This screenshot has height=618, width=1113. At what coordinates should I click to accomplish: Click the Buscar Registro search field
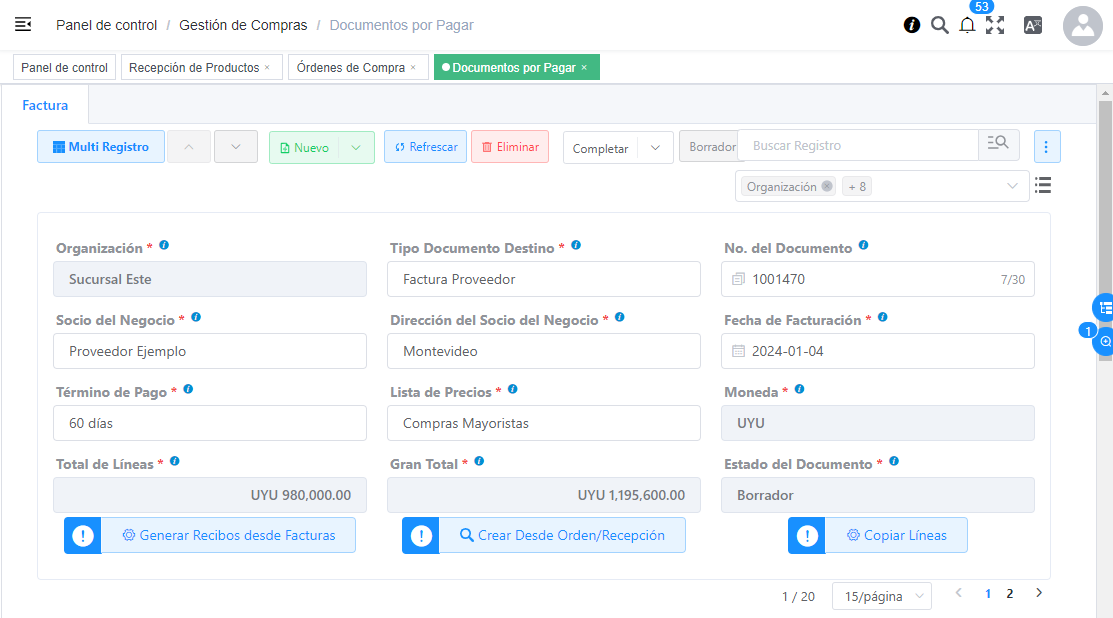[858, 146]
